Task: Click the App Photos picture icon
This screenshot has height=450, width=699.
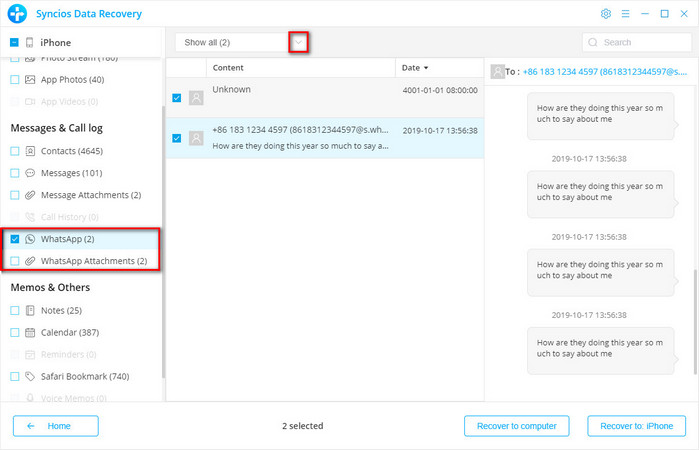Action: 30,79
